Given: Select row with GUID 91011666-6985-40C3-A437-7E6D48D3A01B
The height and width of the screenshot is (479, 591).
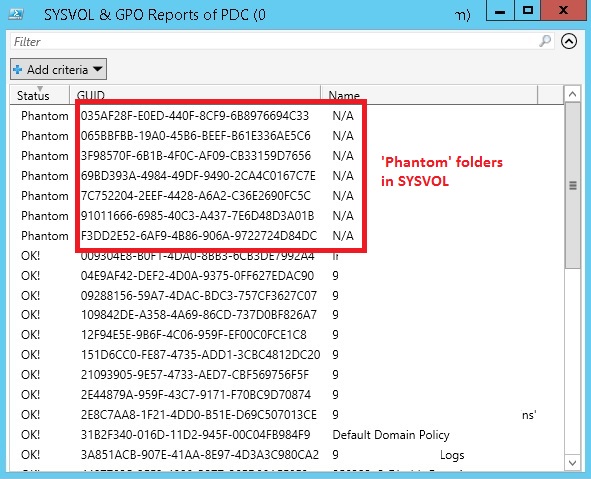Looking at the screenshot, I should (x=286, y=216).
